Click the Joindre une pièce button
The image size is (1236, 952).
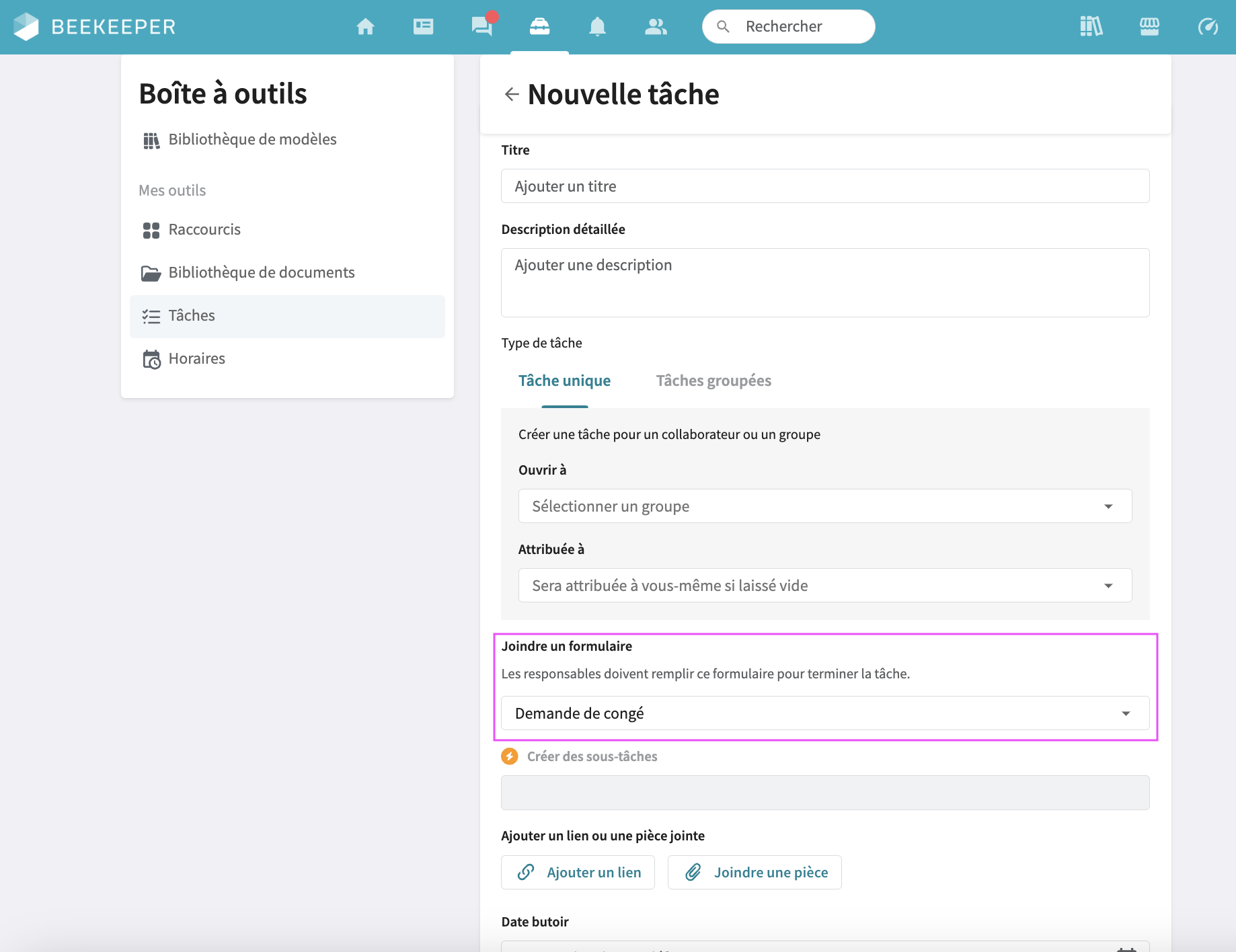tap(754, 873)
